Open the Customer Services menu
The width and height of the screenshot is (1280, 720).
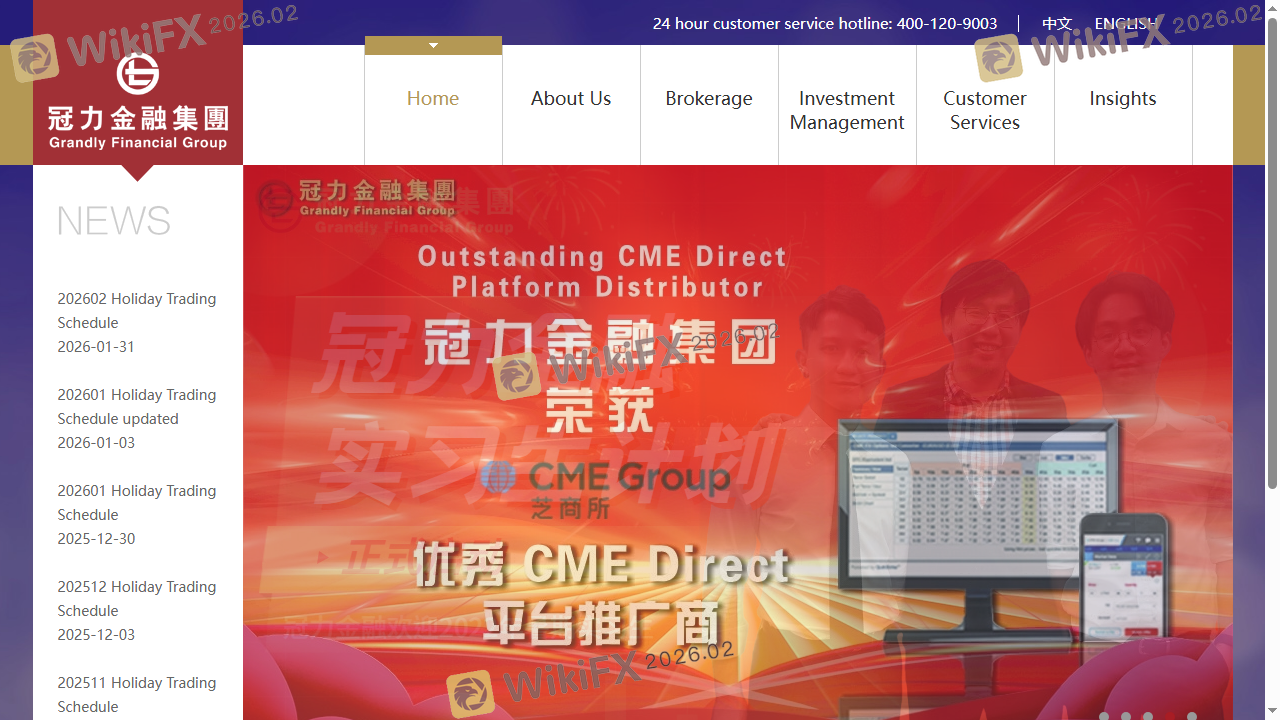pos(985,110)
